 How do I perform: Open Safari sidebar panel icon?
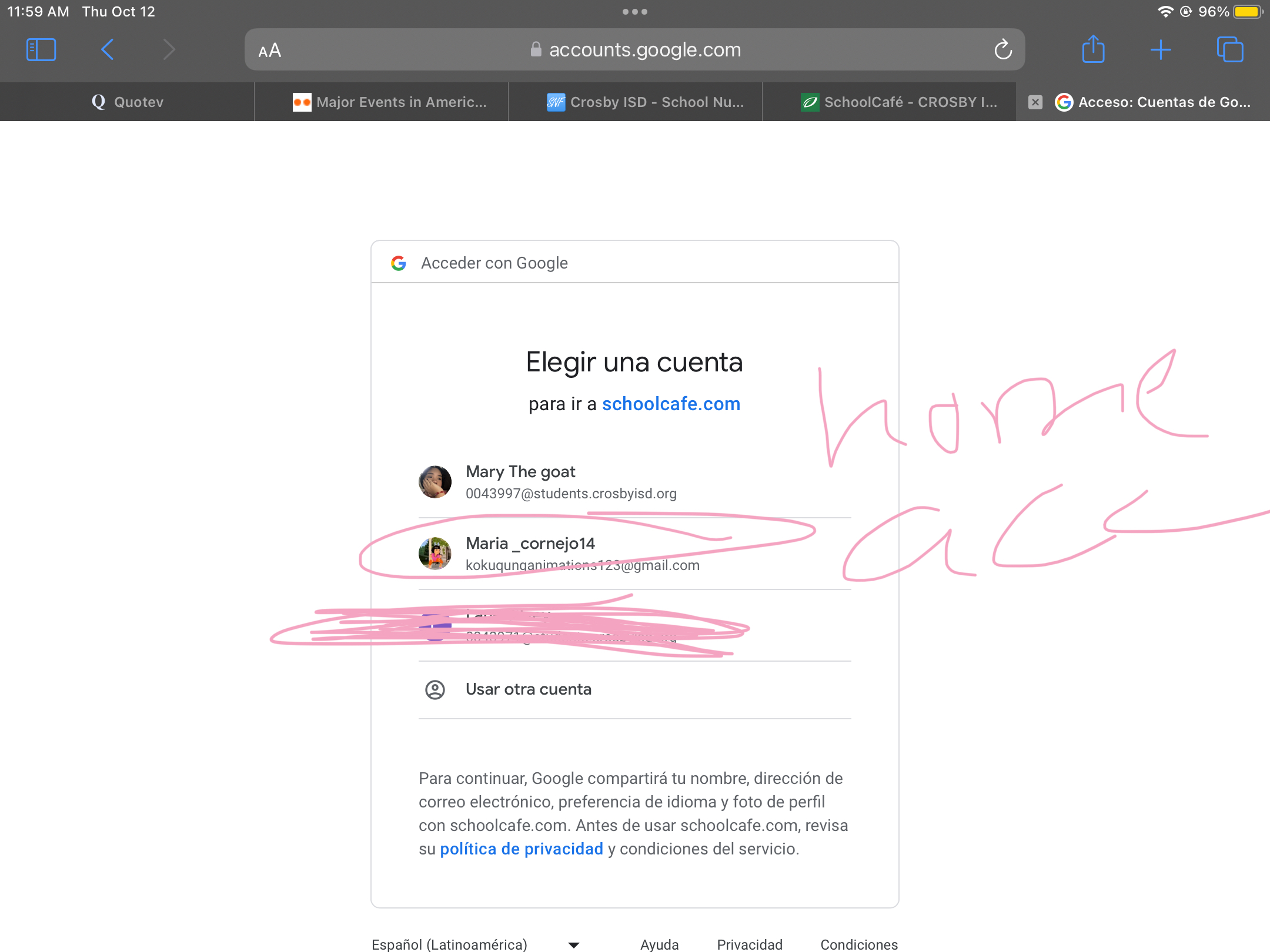pyautogui.click(x=41, y=50)
